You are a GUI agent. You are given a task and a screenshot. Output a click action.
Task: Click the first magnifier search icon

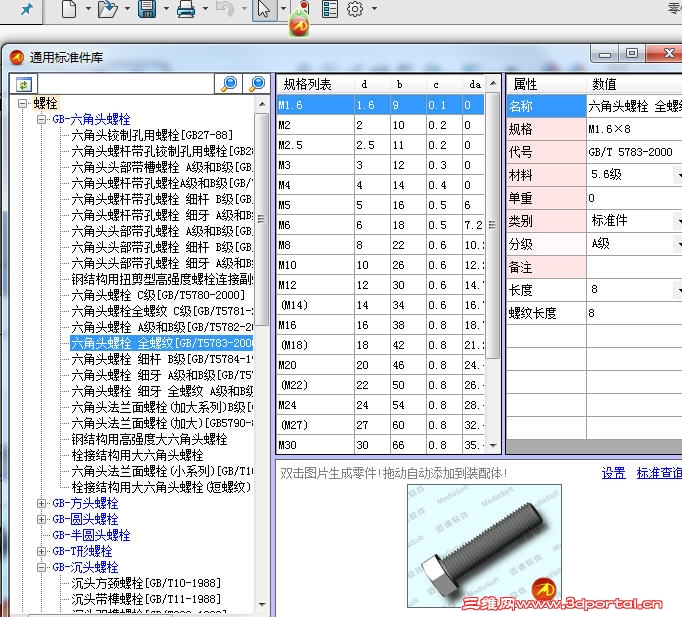(x=229, y=83)
